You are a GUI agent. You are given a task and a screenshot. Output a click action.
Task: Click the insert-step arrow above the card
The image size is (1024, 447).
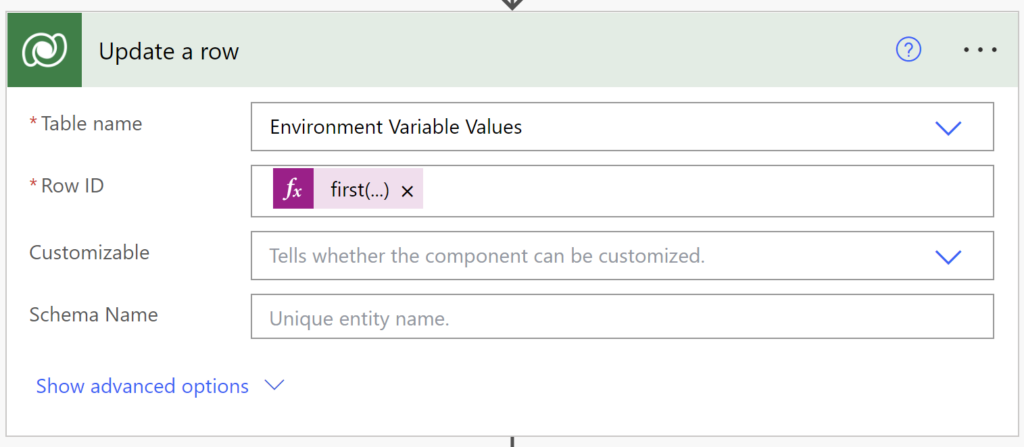tap(512, 5)
